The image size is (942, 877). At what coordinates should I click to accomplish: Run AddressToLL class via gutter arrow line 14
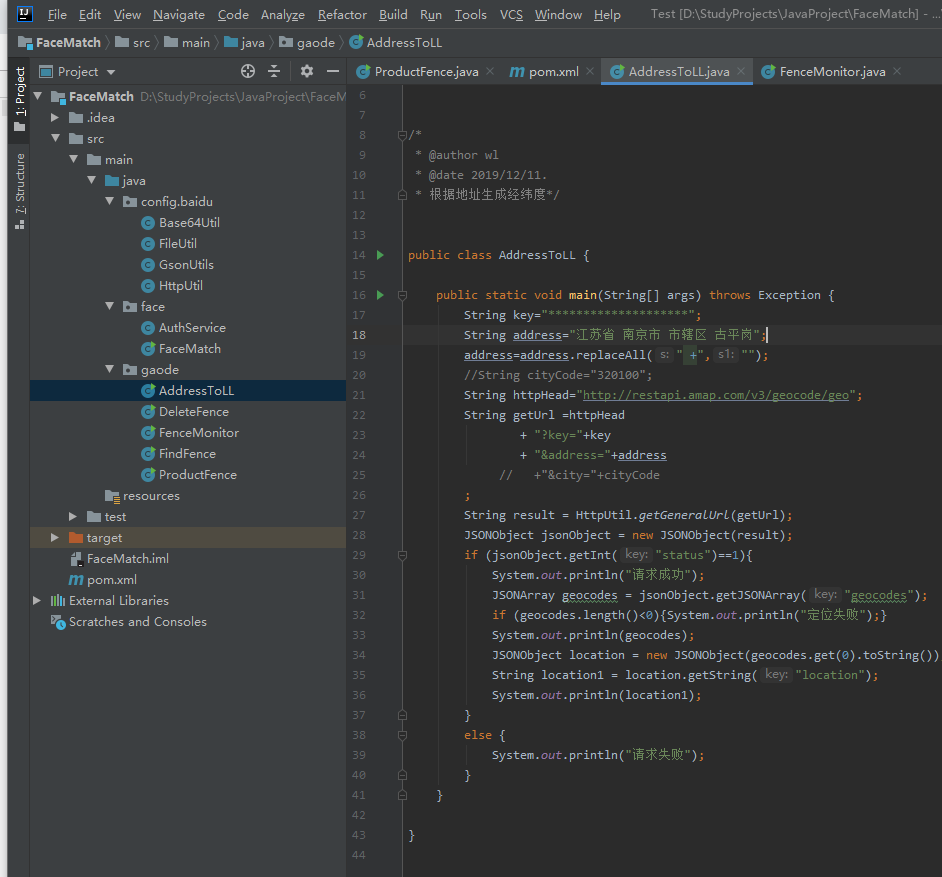pos(380,255)
